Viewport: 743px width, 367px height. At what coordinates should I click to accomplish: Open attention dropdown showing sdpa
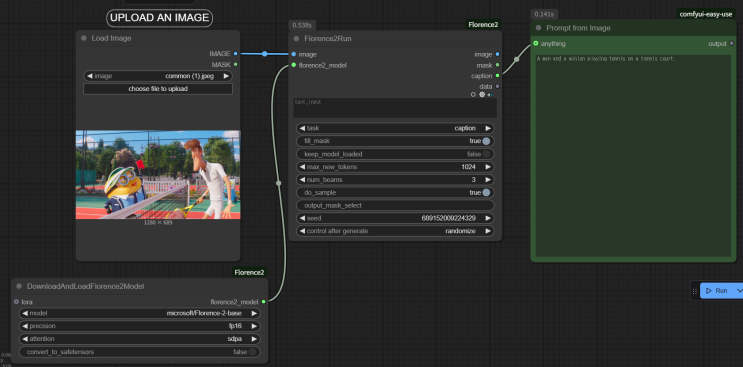(x=140, y=339)
